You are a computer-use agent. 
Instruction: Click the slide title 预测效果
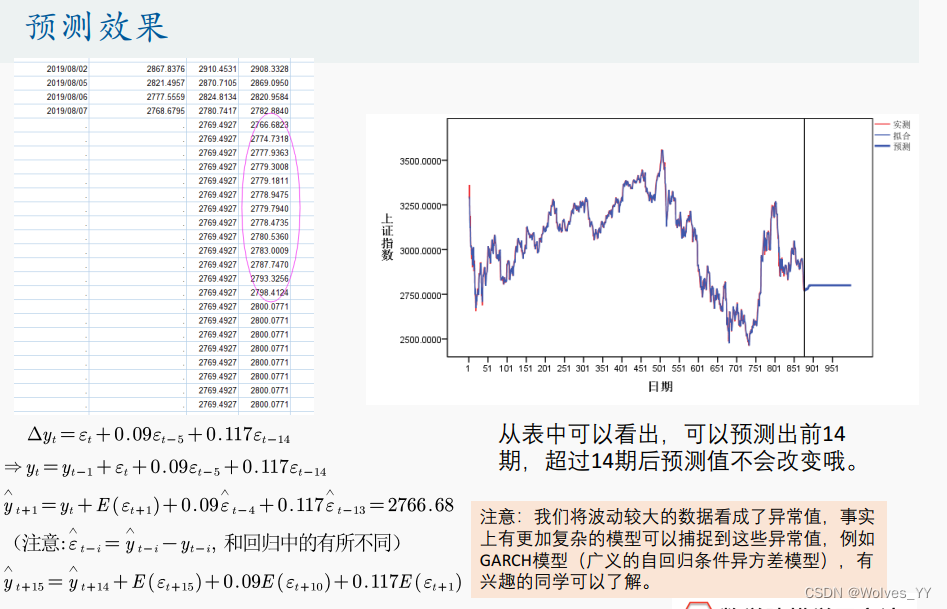(97, 27)
